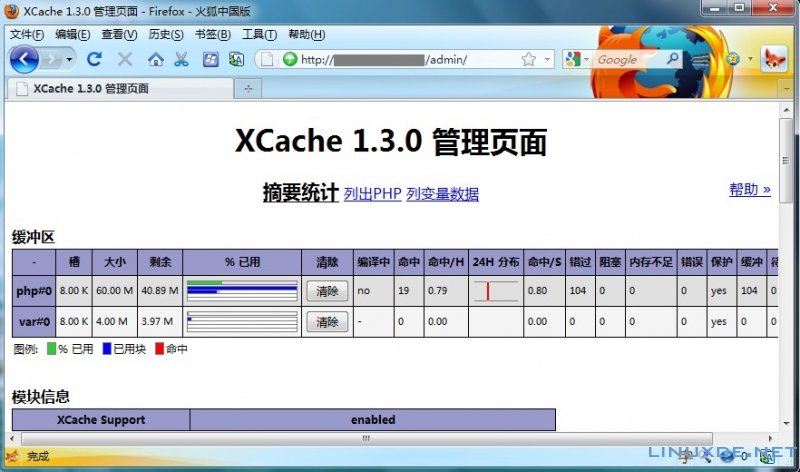Select the XCache 1.3.0 管理页面 tab
This screenshot has height=472, width=800.
(120, 88)
